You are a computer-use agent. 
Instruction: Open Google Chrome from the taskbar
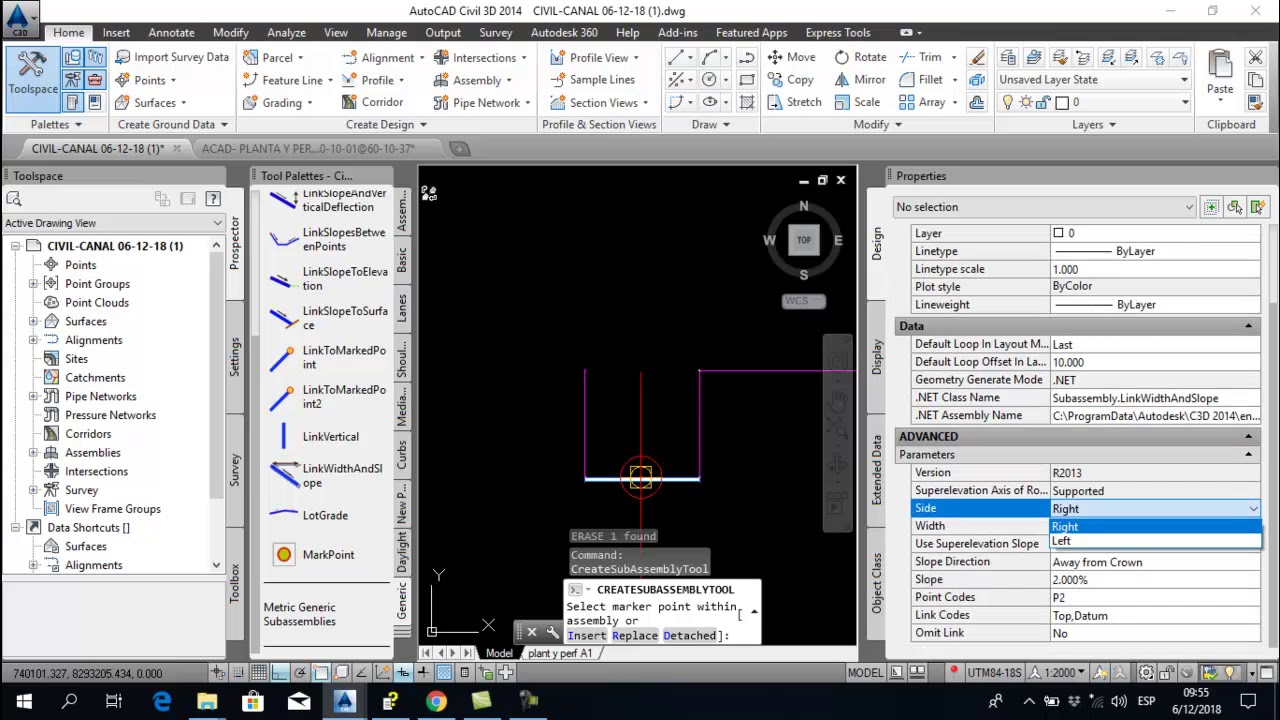click(436, 701)
